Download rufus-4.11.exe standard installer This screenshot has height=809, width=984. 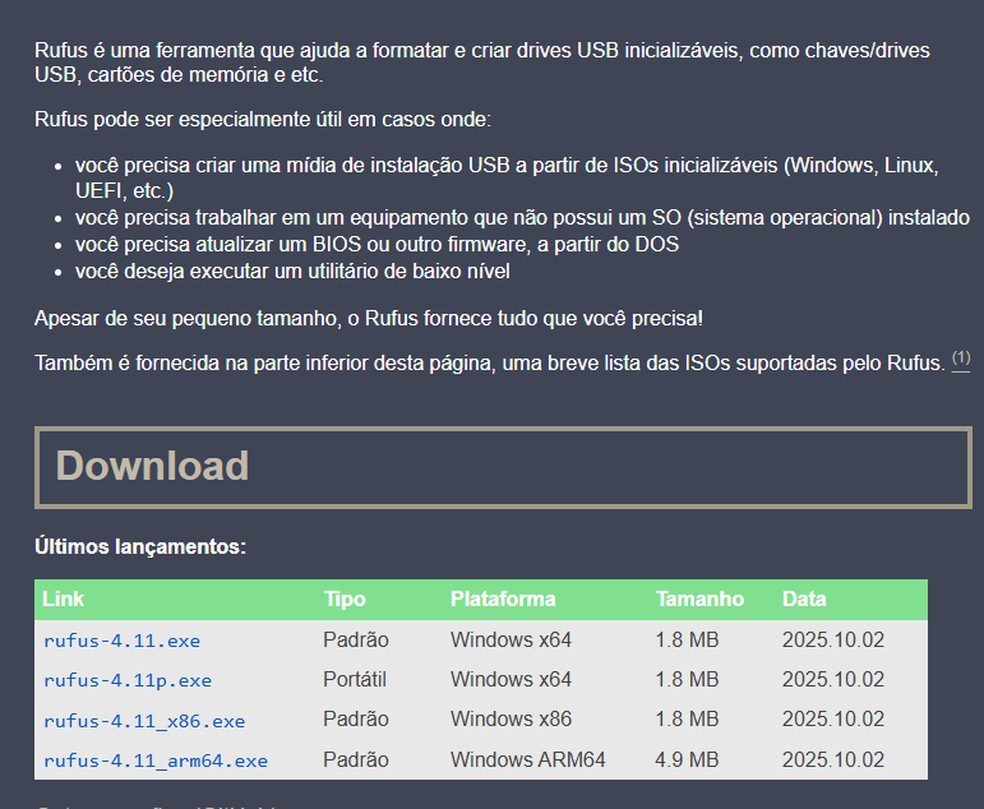tap(122, 641)
